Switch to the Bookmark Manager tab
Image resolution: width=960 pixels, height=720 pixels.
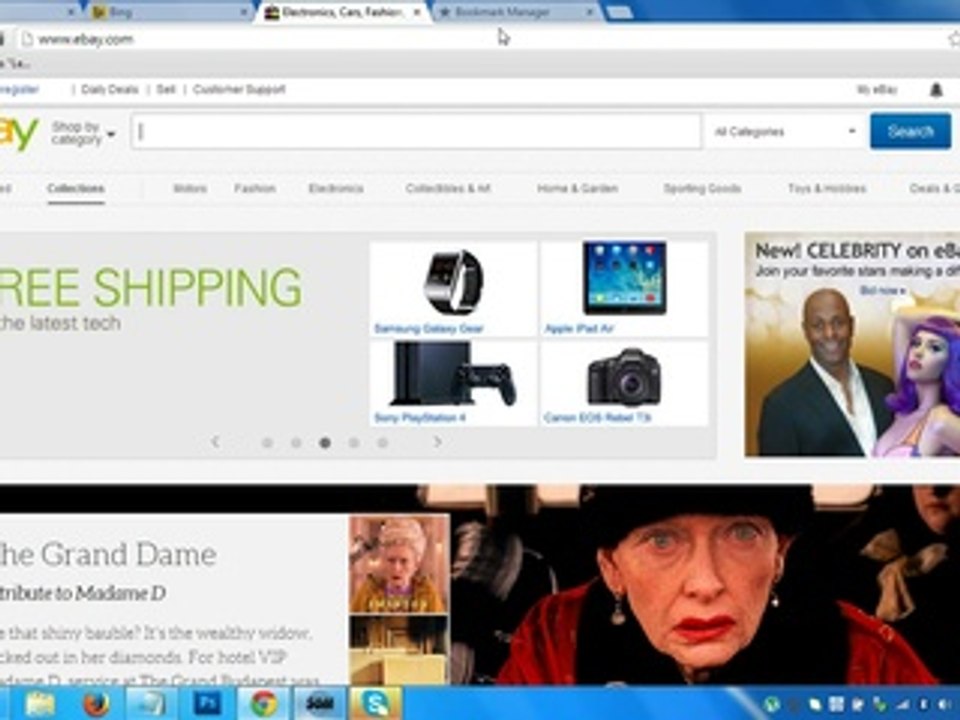(x=514, y=12)
